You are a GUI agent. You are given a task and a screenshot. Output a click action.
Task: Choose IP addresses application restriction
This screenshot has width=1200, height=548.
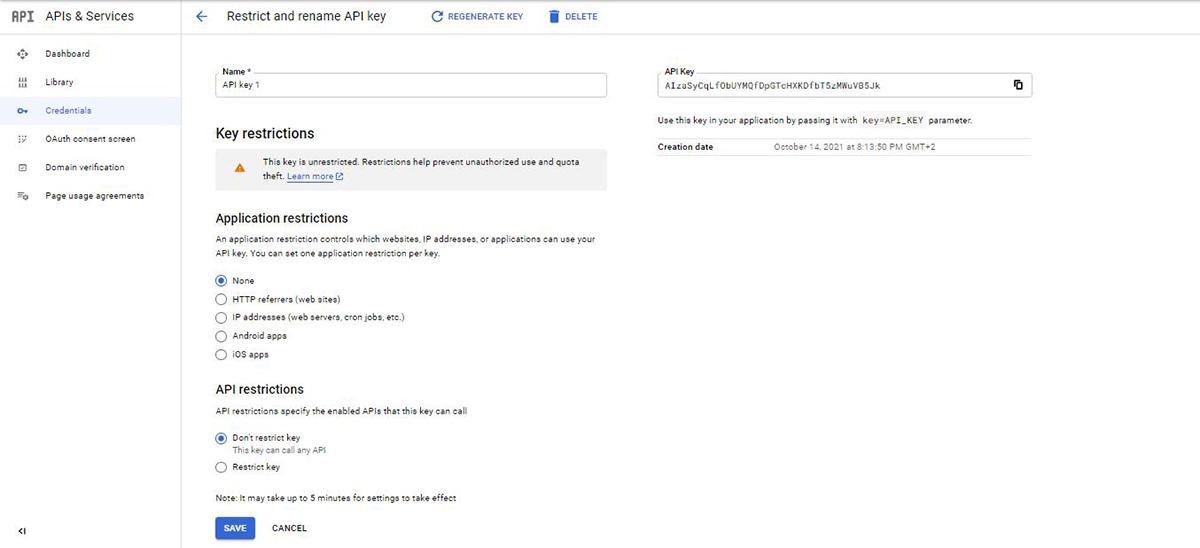click(222, 317)
